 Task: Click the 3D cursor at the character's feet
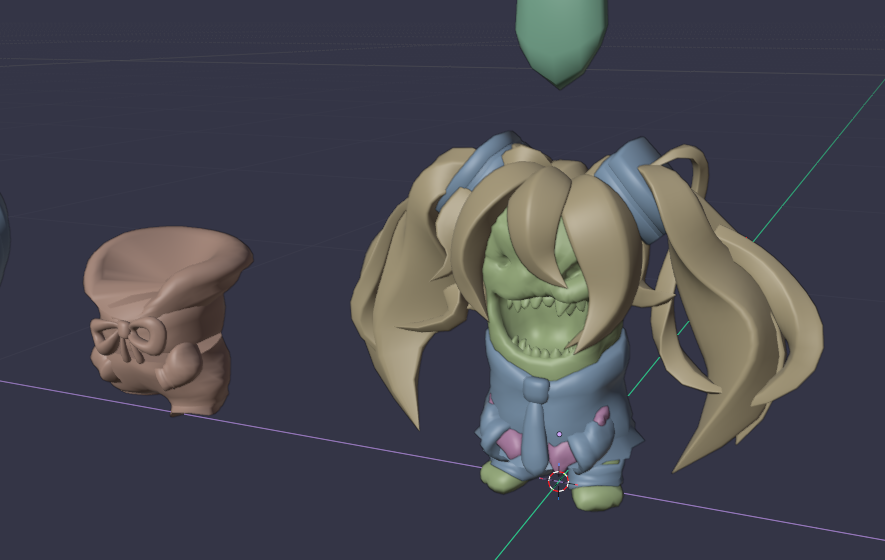(559, 482)
